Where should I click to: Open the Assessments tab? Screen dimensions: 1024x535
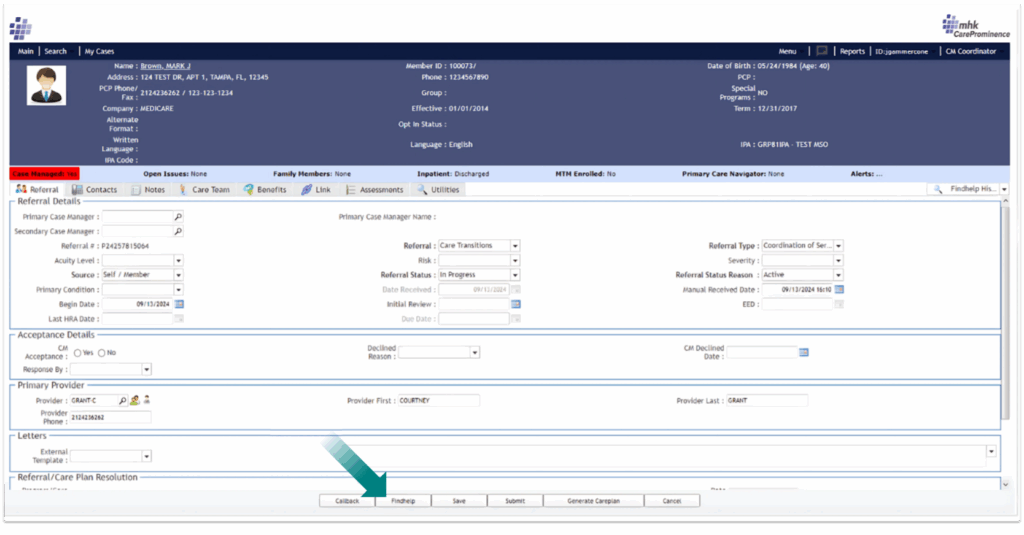pos(375,189)
